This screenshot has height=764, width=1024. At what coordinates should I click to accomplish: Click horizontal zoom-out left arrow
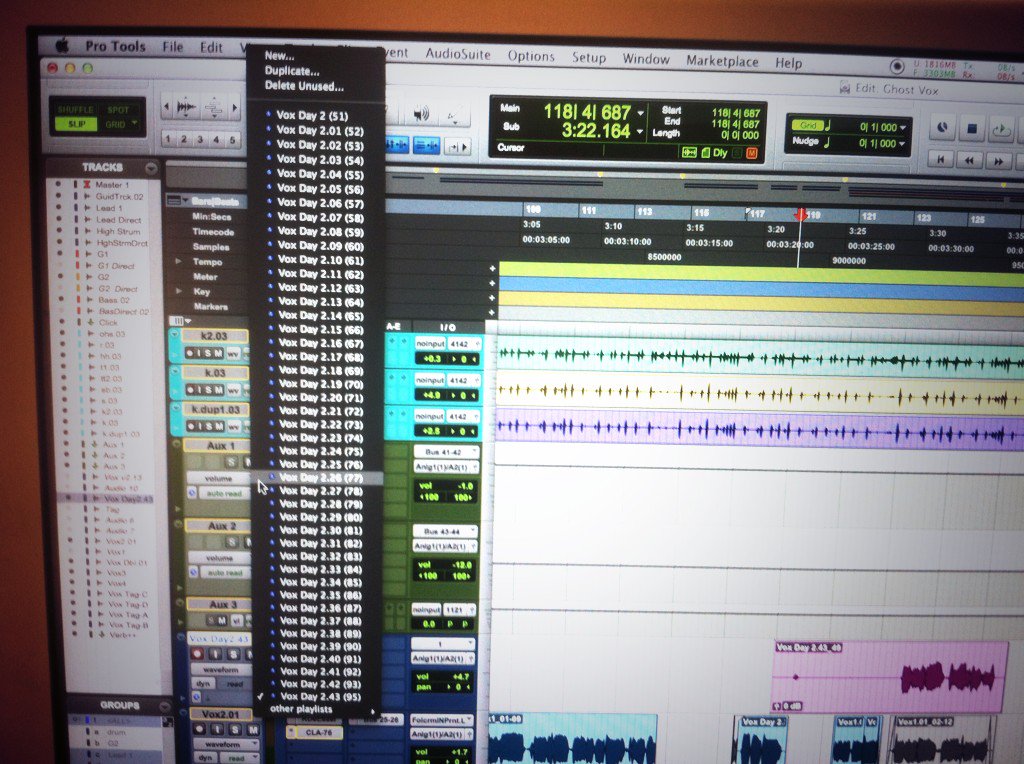(167, 107)
